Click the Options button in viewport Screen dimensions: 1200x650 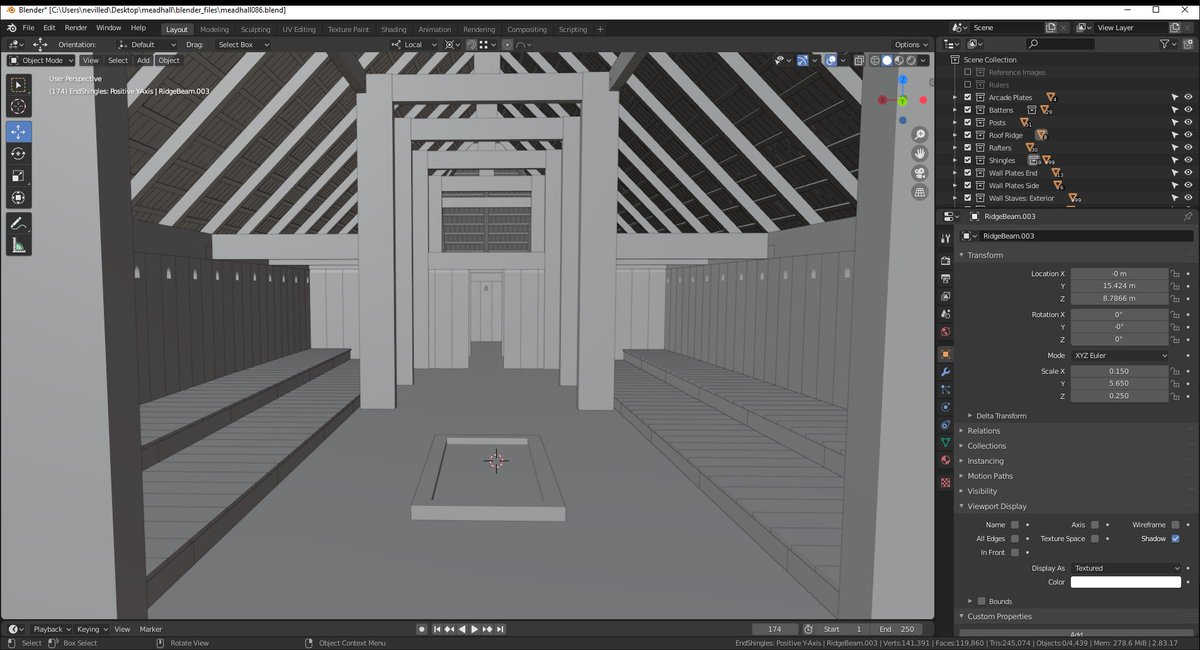(911, 44)
